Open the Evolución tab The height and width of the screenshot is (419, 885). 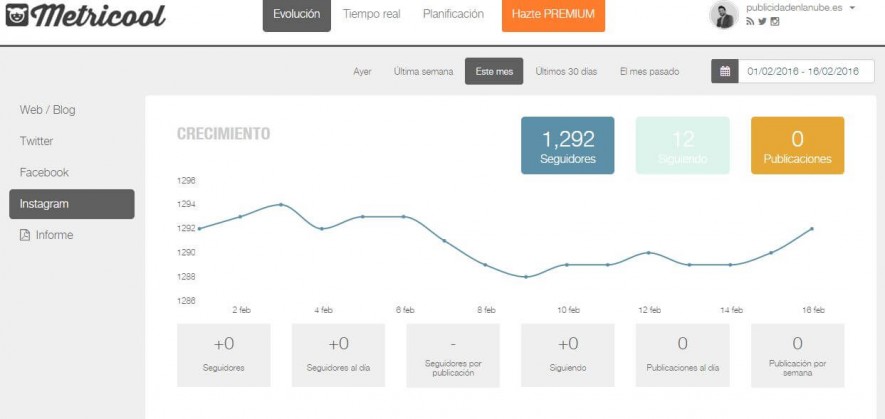click(297, 15)
